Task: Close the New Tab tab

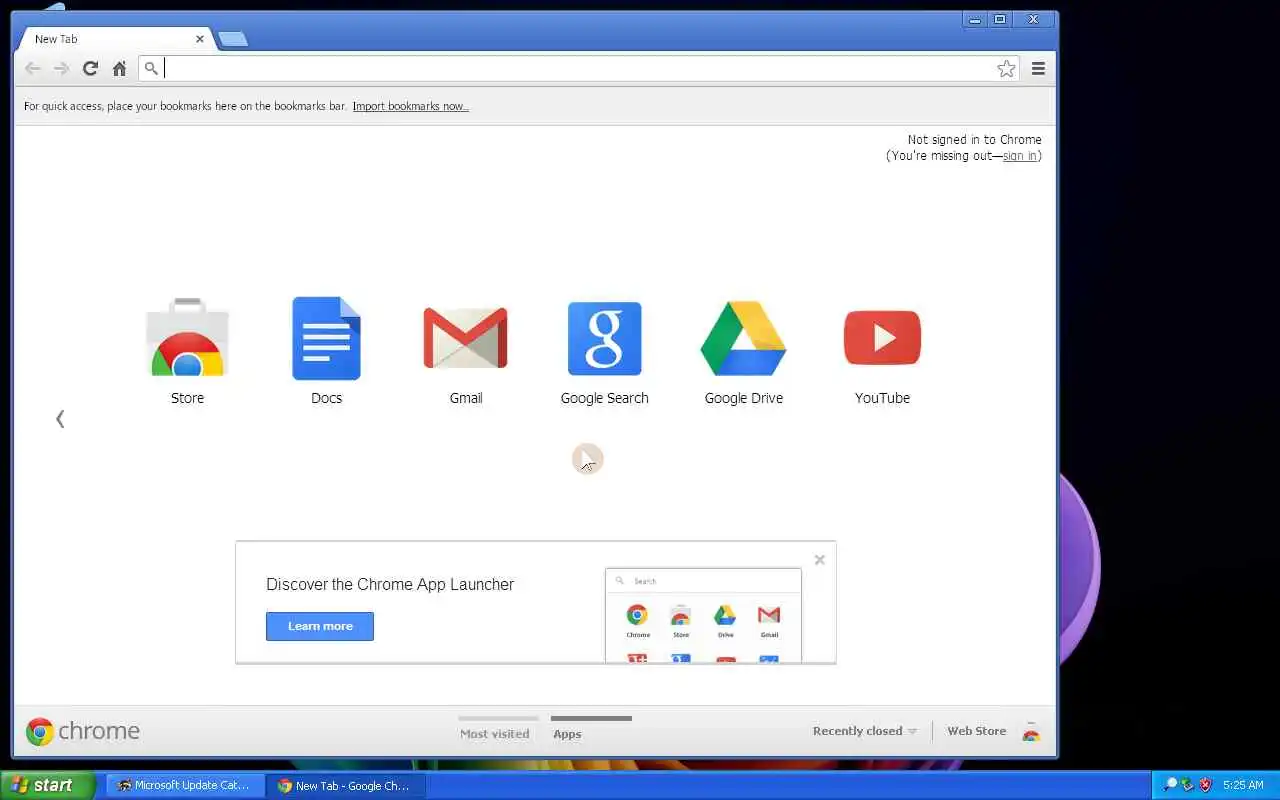Action: [x=200, y=39]
